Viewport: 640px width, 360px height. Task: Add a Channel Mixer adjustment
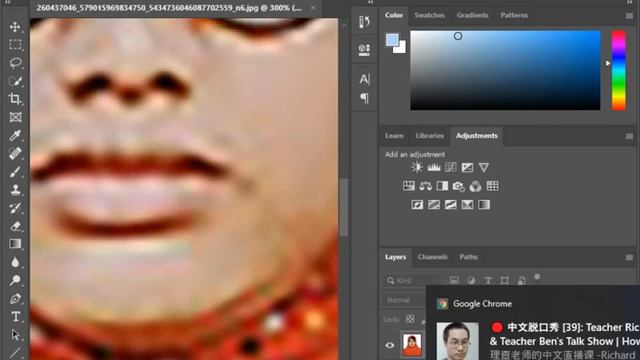pos(476,186)
